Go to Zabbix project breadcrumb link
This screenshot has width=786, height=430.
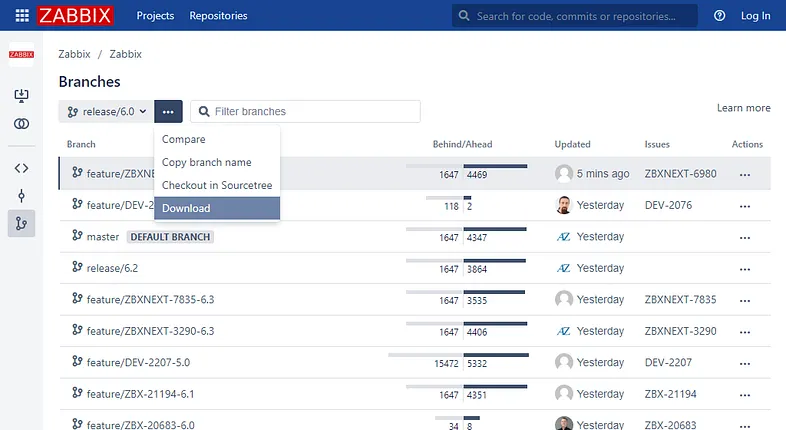coord(74,54)
